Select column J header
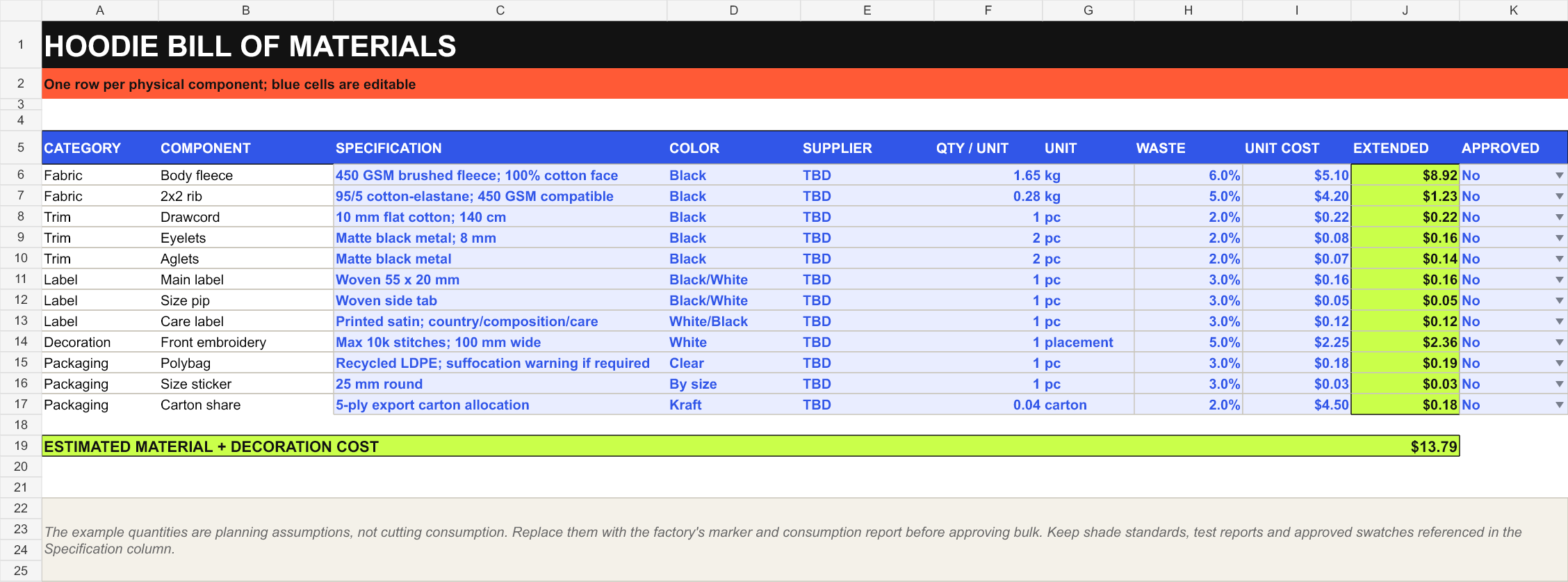The image size is (1568, 582). [x=1405, y=10]
